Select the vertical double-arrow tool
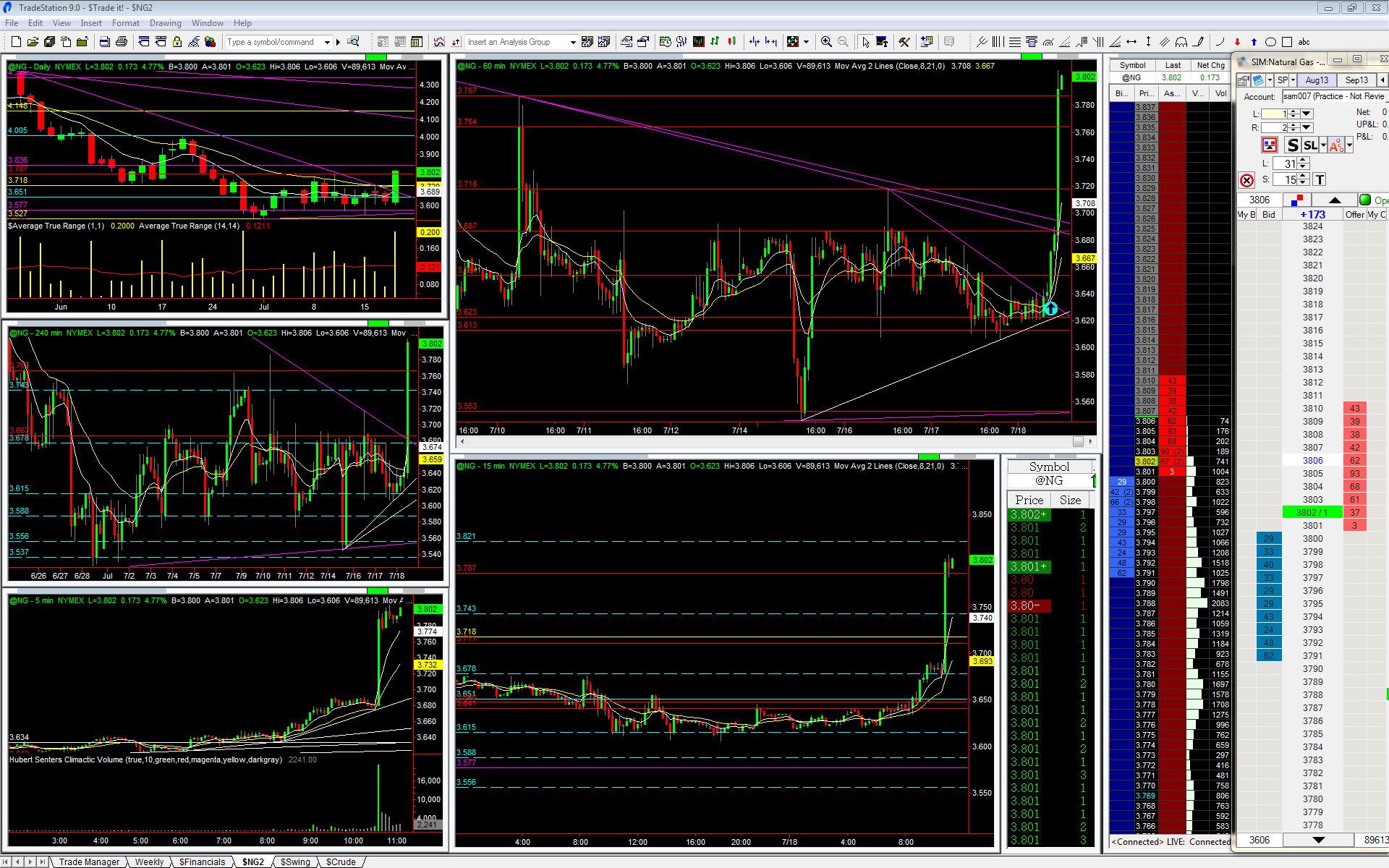Viewport: 1389px width, 868px height. coord(1148,42)
